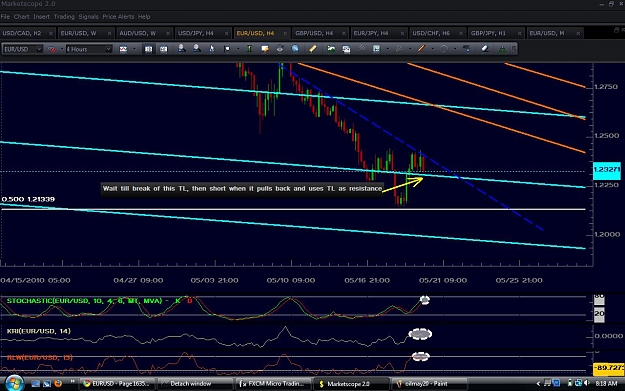625x391 pixels.
Task: Select the ellipse shape drawing tool
Action: click(444, 49)
